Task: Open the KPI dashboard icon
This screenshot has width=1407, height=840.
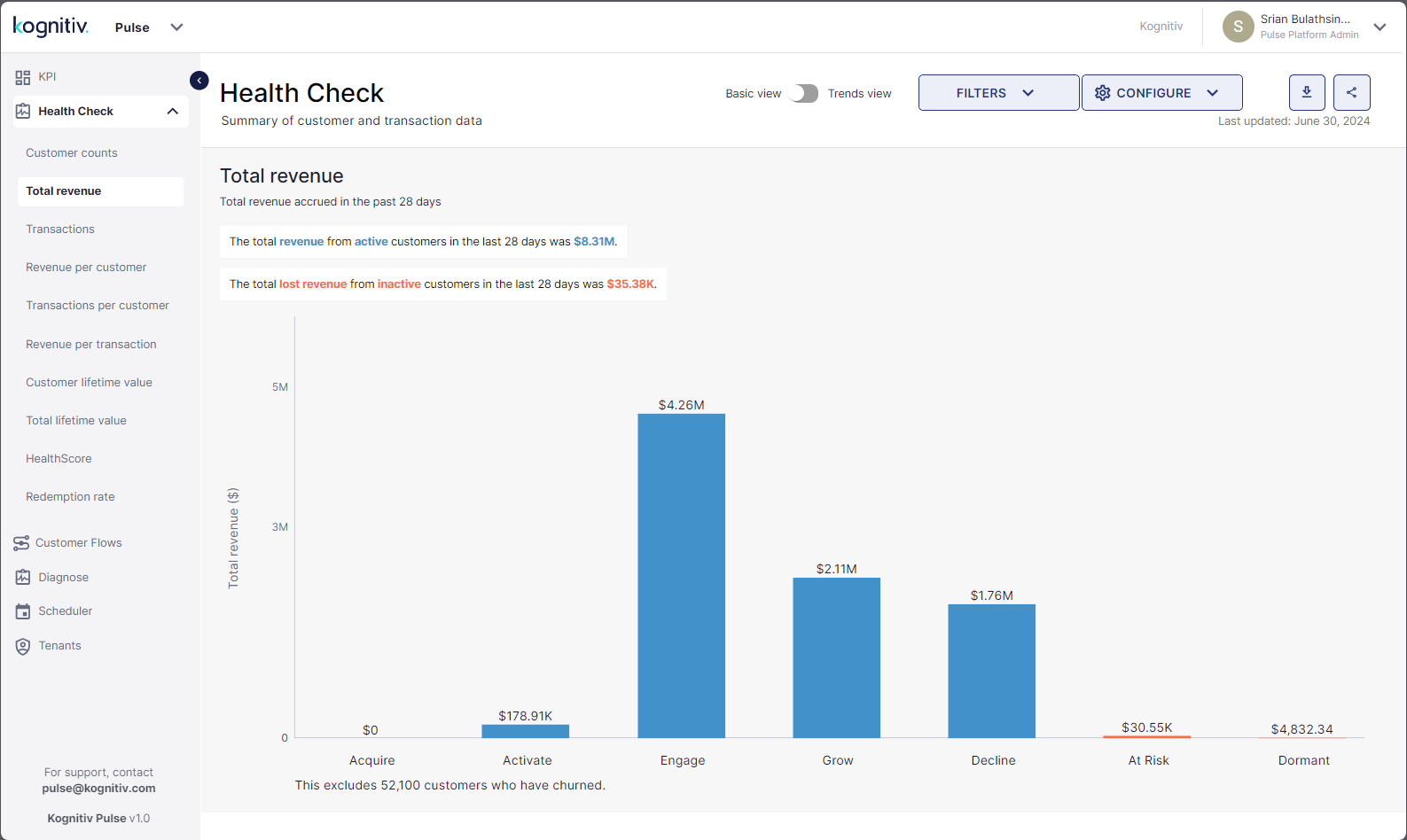Action: click(23, 77)
